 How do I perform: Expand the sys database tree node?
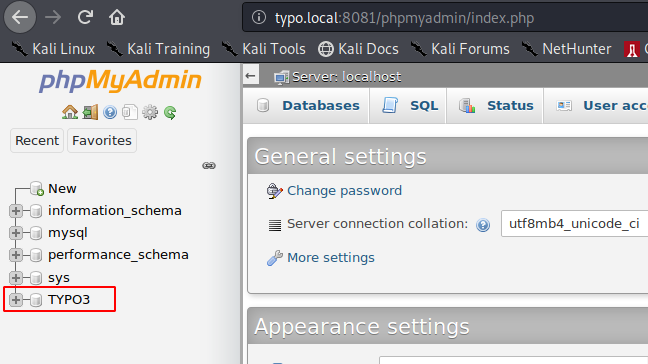16,278
